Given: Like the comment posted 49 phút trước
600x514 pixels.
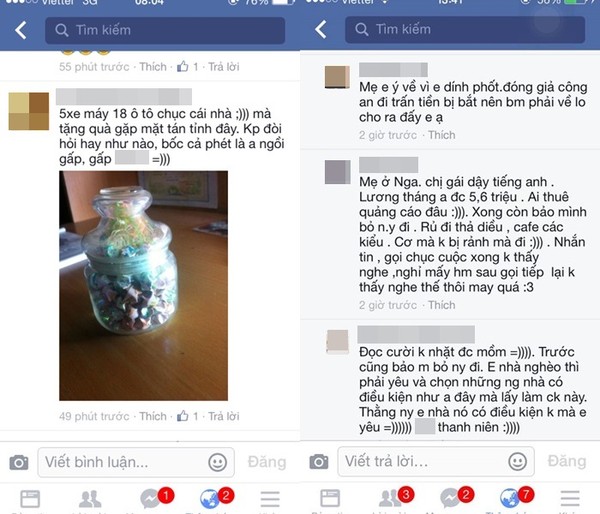Looking at the screenshot, I should click(x=153, y=416).
